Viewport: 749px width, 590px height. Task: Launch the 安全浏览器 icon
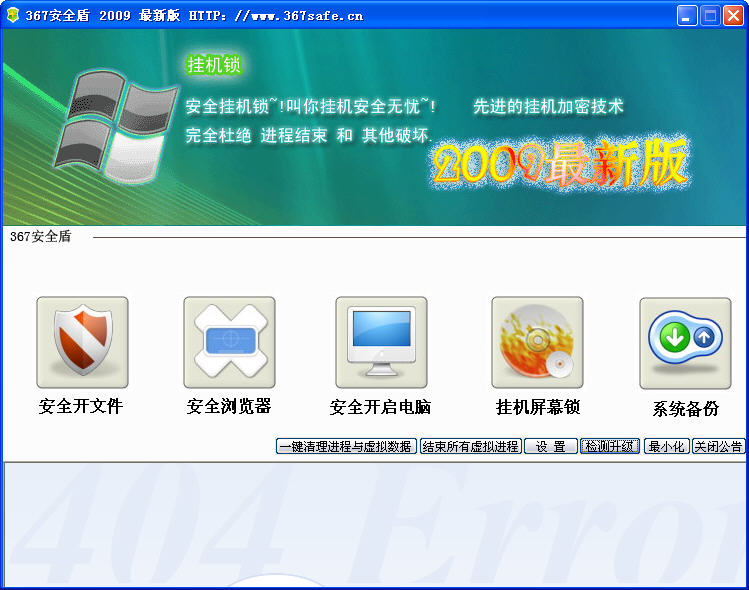click(229, 342)
